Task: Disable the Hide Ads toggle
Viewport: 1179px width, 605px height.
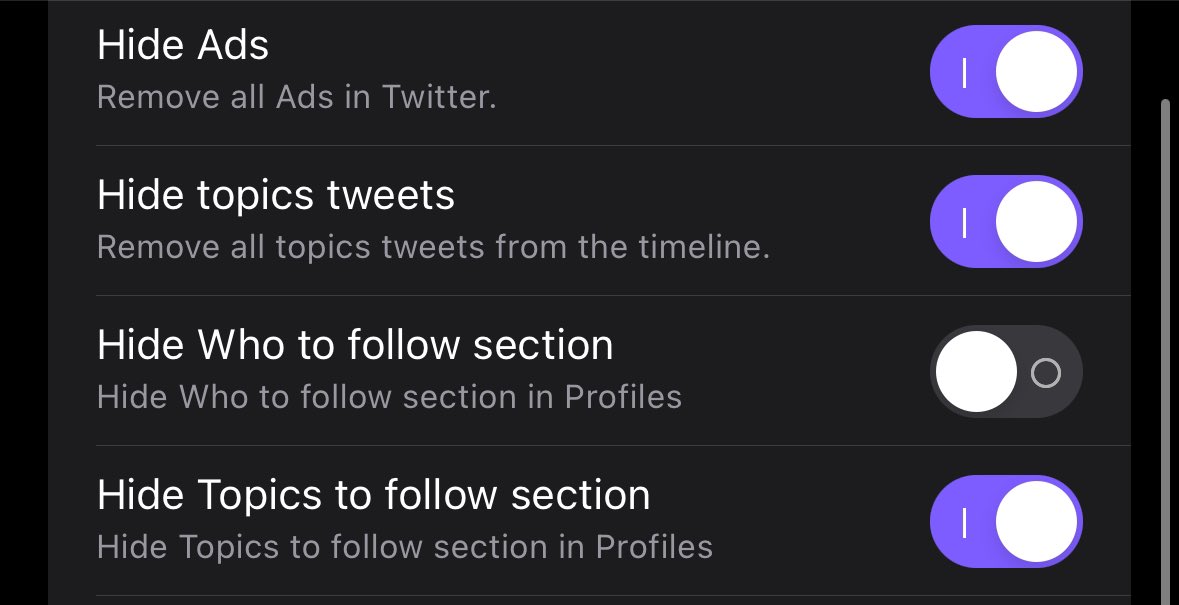Action: coord(1006,72)
